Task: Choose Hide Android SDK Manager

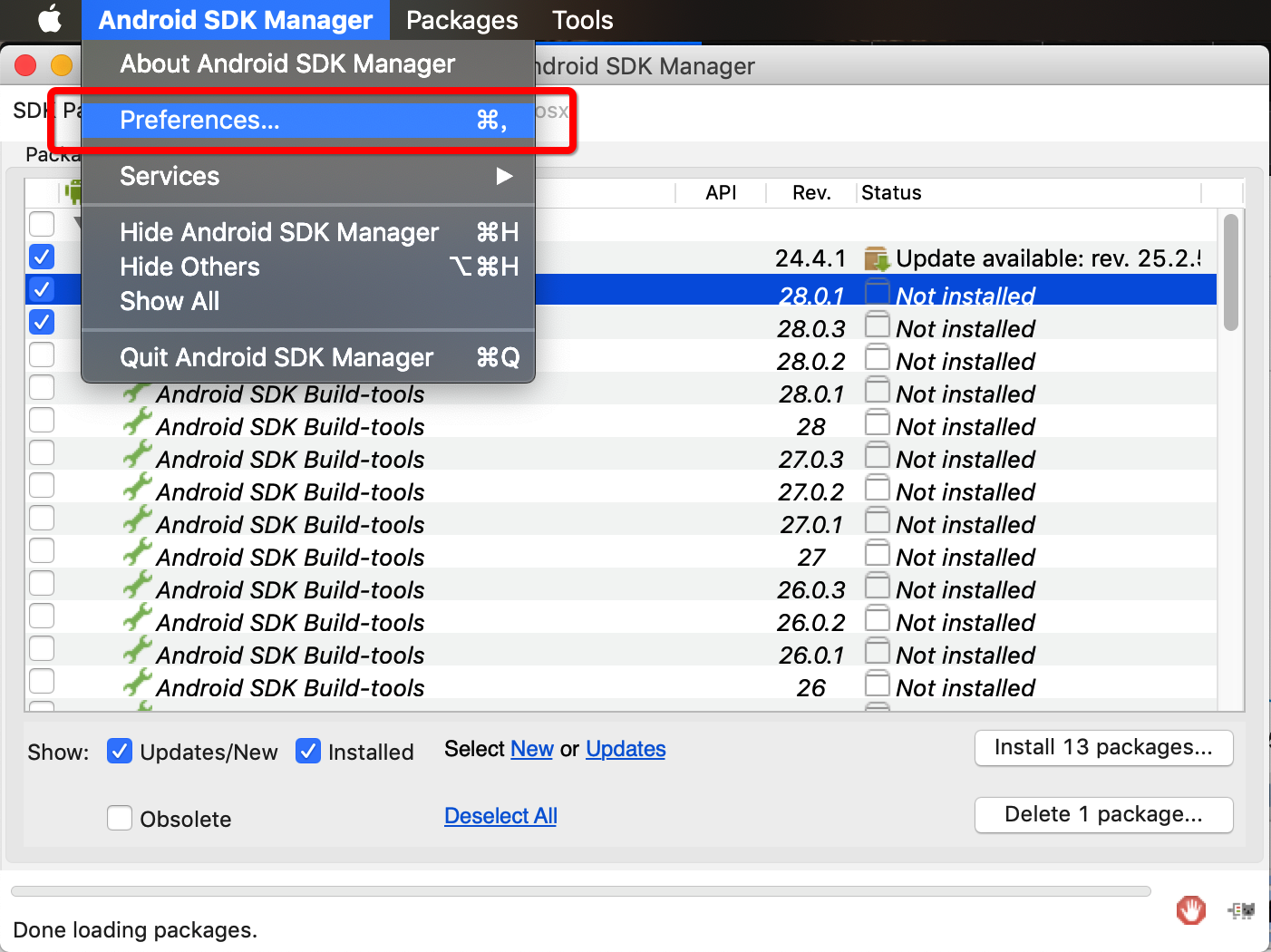Action: coord(308,232)
